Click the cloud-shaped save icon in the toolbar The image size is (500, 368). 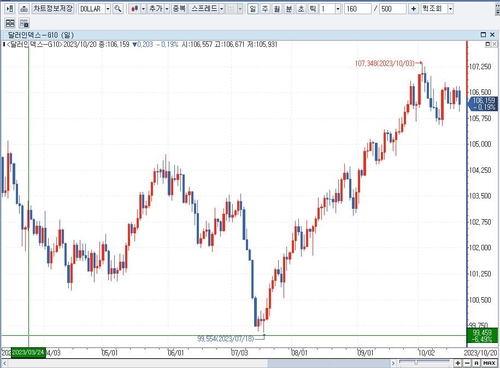click(x=24, y=9)
